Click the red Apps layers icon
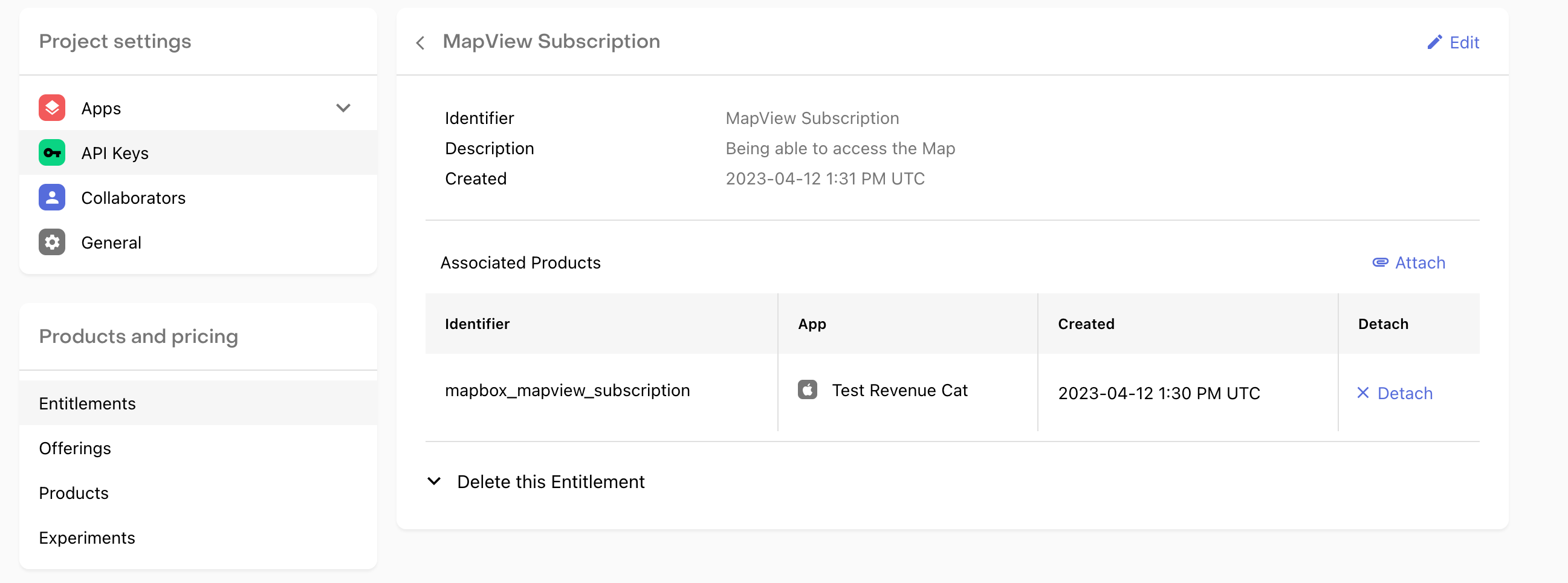Viewport: 1568px width, 583px height. (x=52, y=108)
